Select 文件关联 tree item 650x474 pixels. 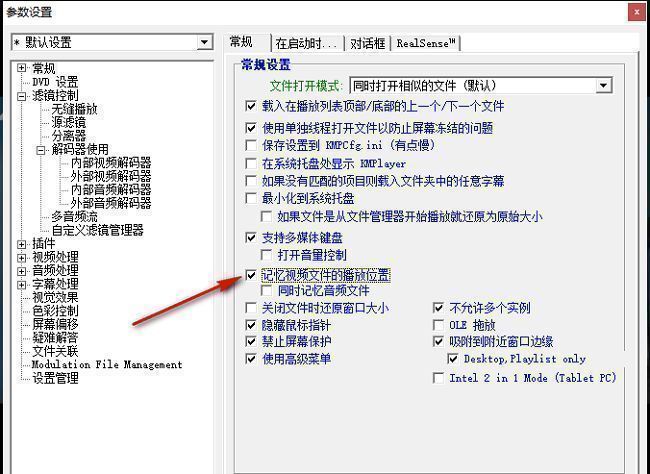tap(55, 352)
